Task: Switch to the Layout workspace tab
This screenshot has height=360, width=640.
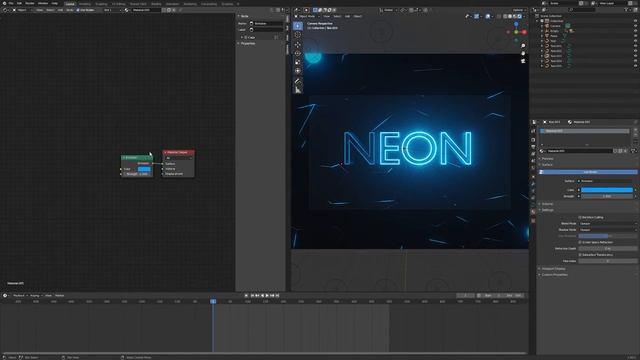Action: pyautogui.click(x=70, y=4)
